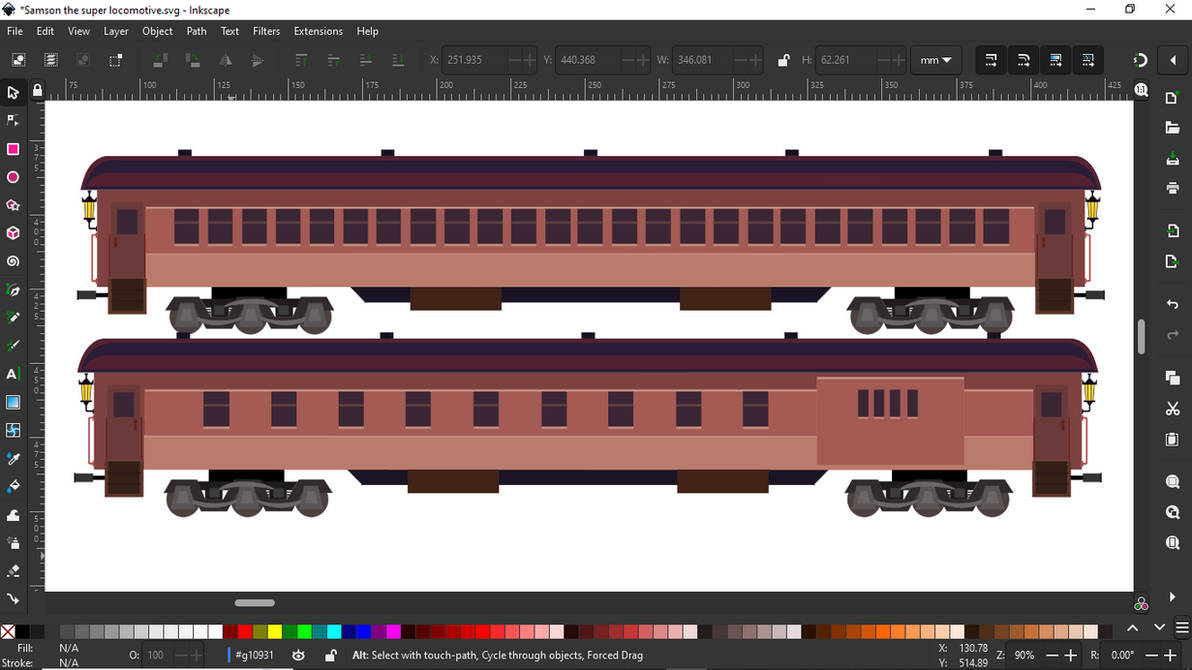
Task: Open current layer #g10931 selector
Action: click(x=254, y=655)
